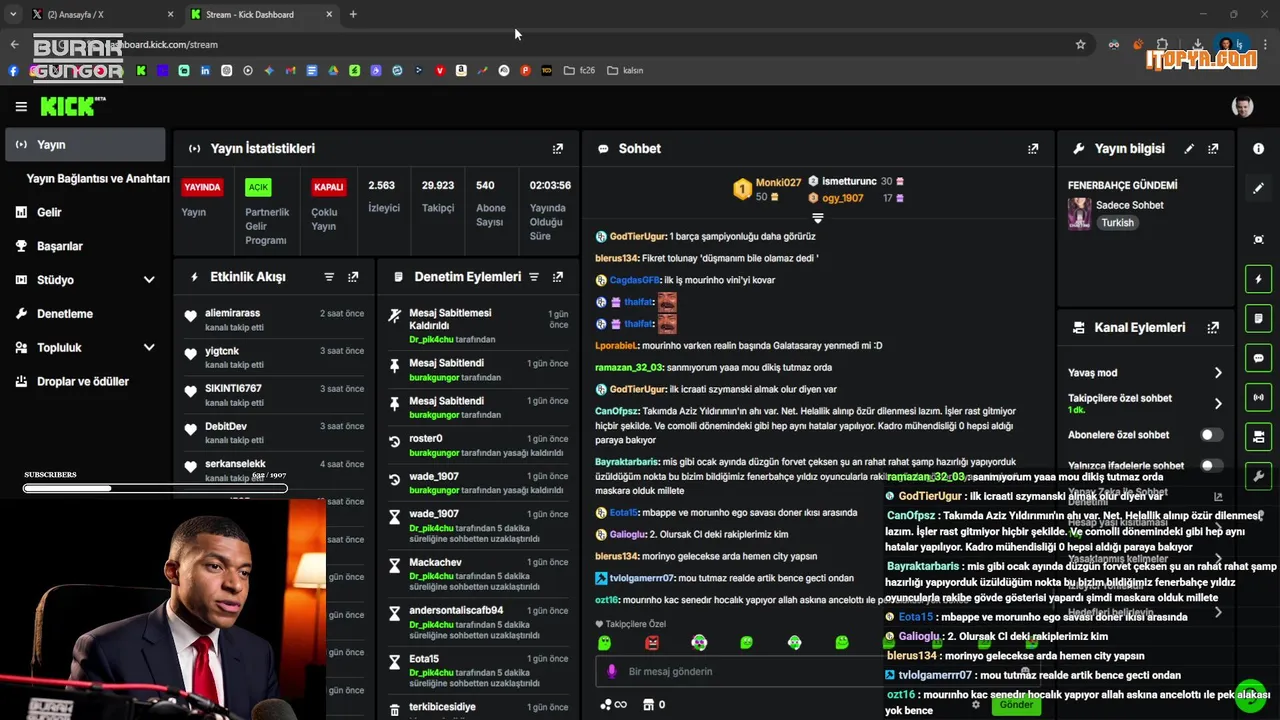Open Yavaş mod options arrow
Viewport: 1280px width, 720px height.
[1218, 373]
